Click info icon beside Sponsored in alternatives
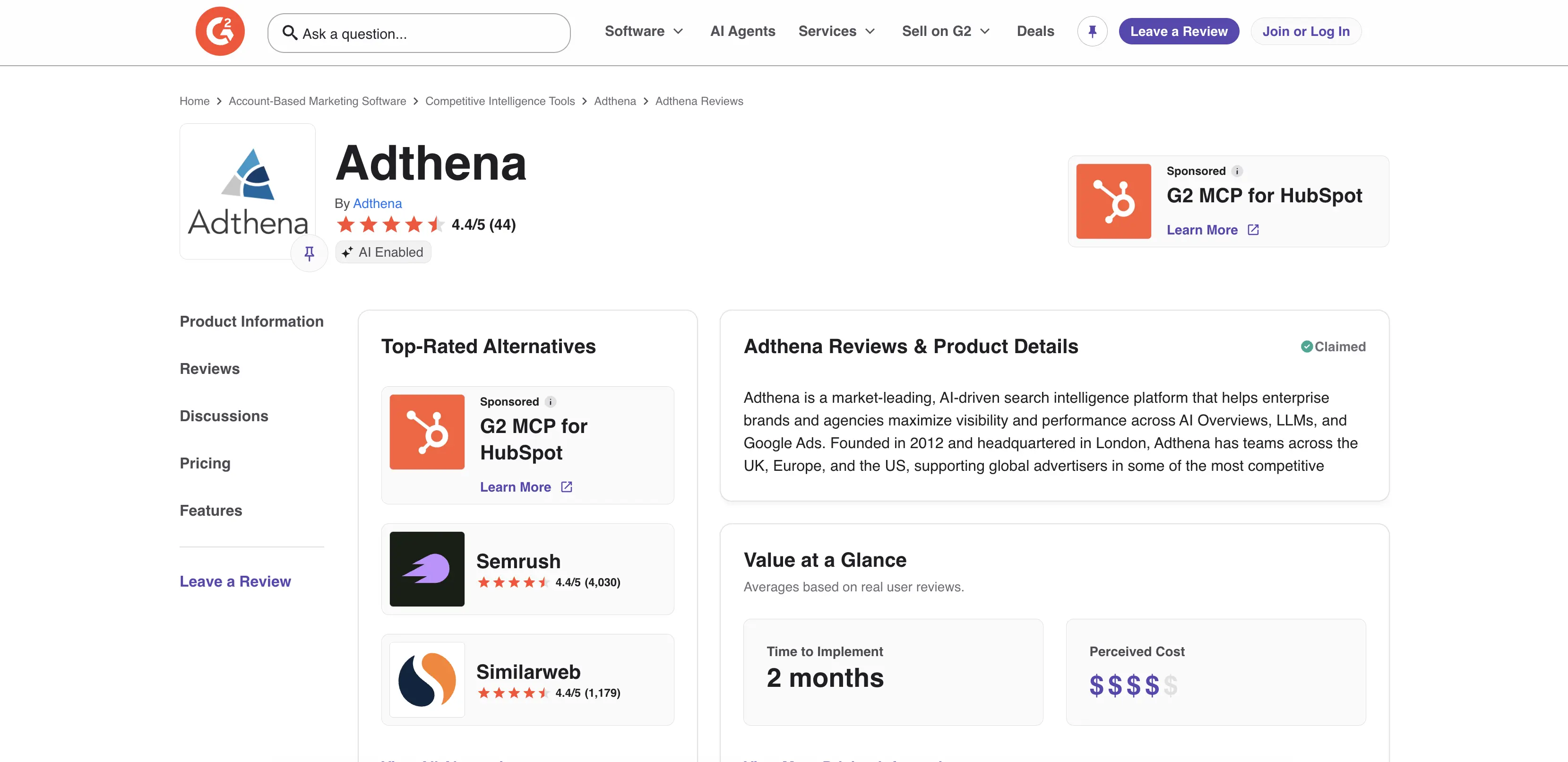The height and width of the screenshot is (762, 1568). [550, 402]
